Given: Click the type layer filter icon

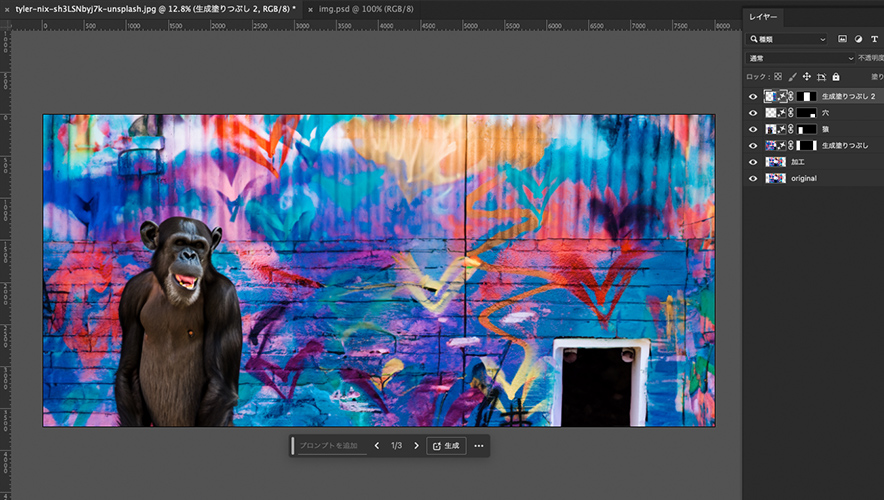Looking at the screenshot, I should (x=874, y=39).
